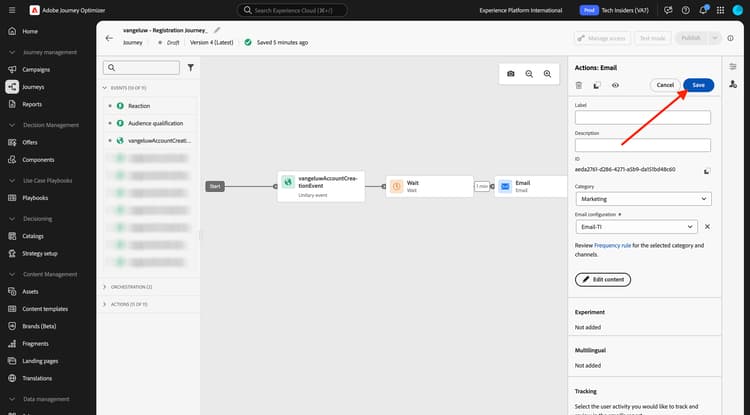Open the Frequency rule link
Image resolution: width=750 pixels, height=415 pixels.
612,245
